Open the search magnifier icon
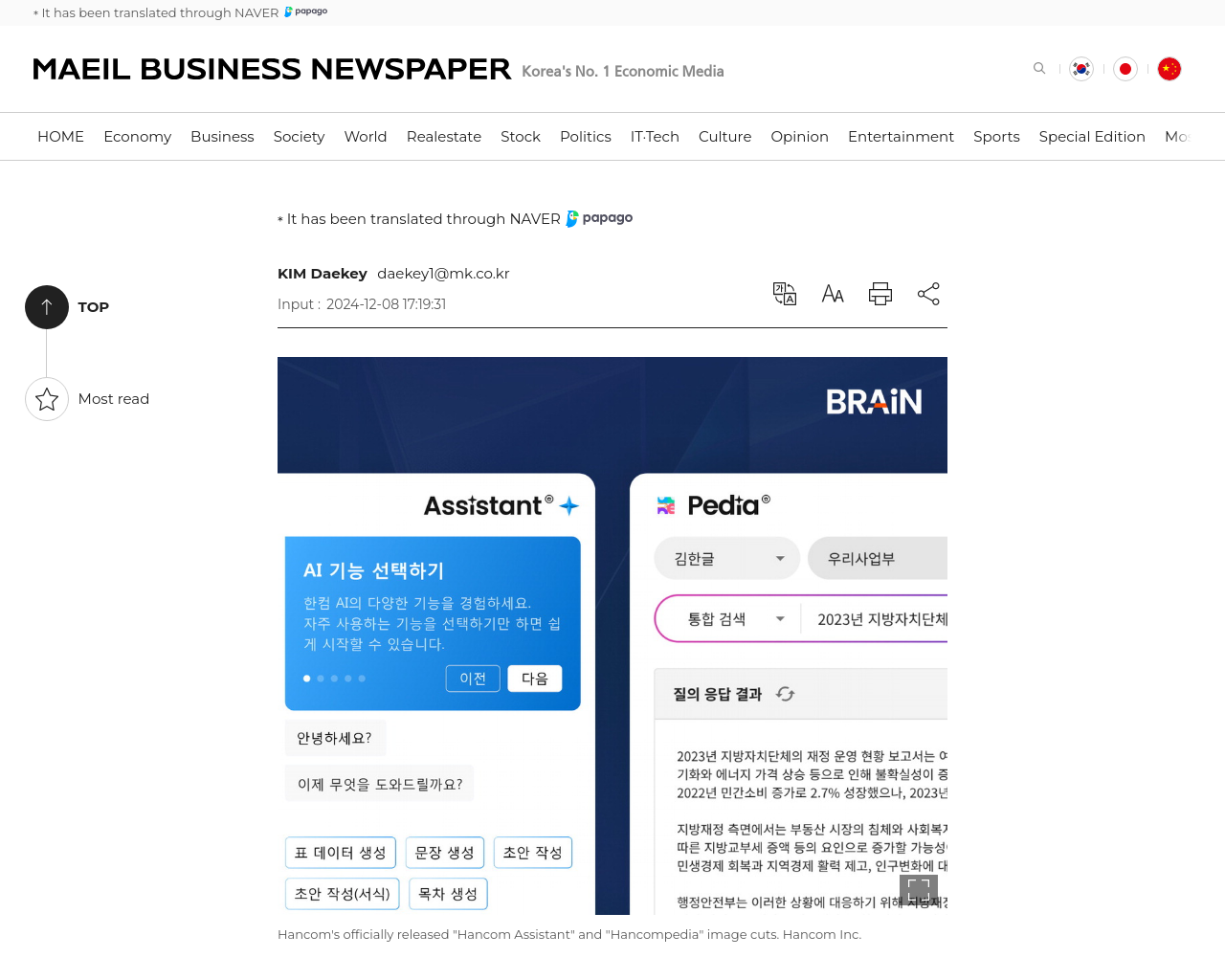 1039,68
